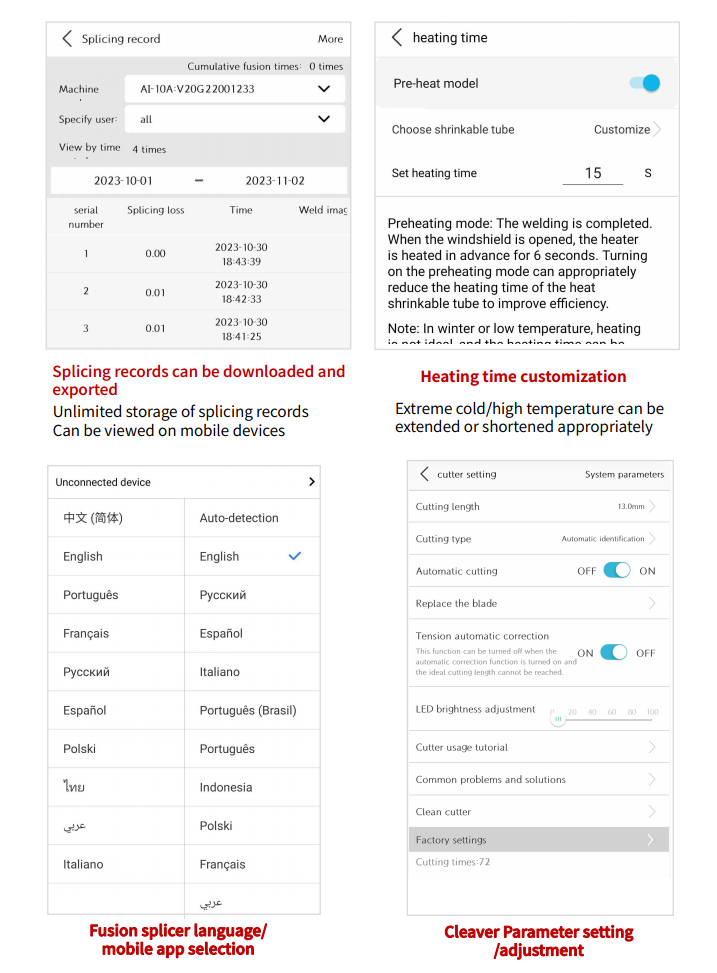717x973 pixels.
Task: Select Auto-detection language option
Action: point(239,518)
